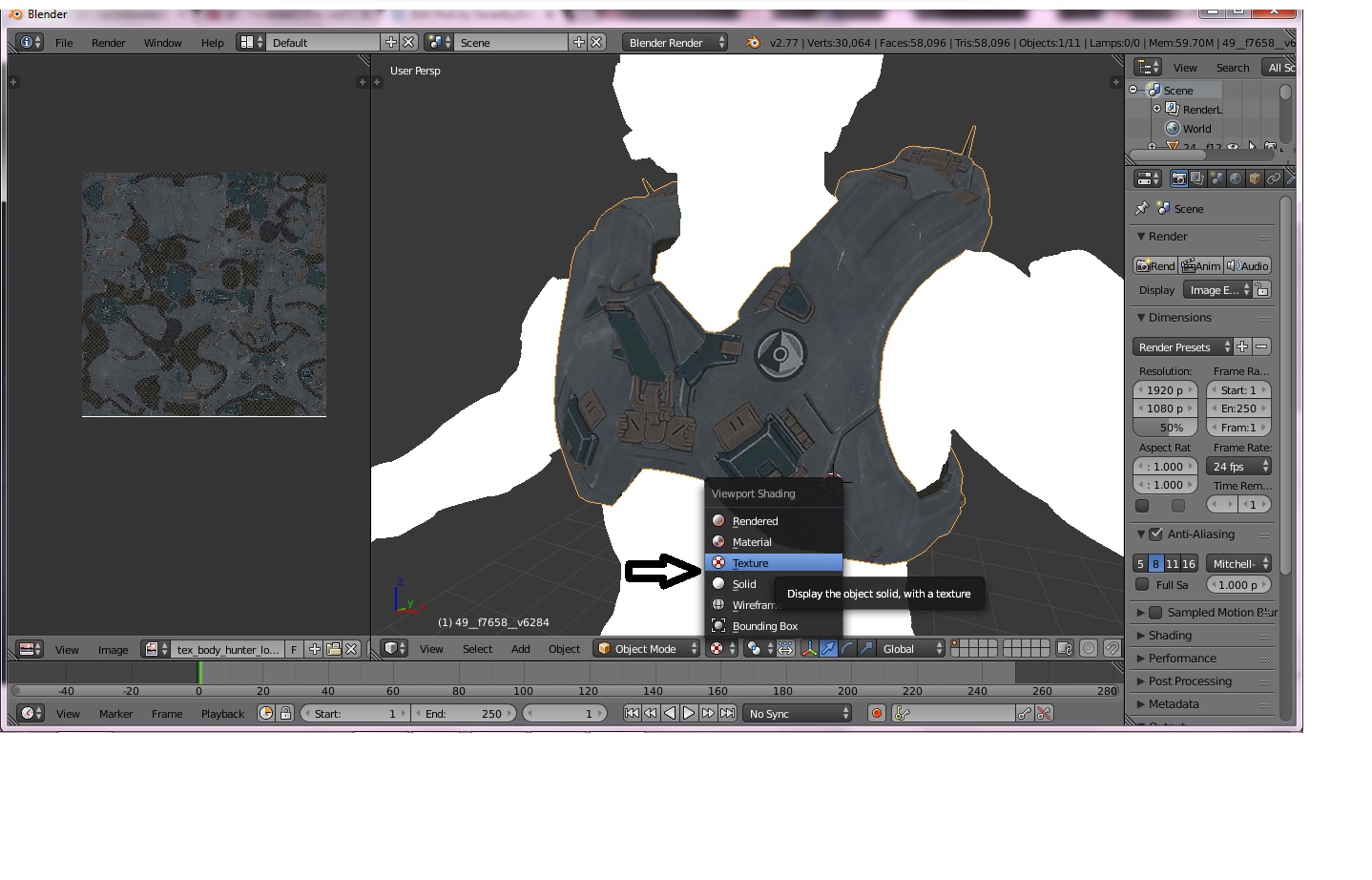Open the No Sync dropdown
Viewport: 1372px width, 880px height.
(798, 713)
